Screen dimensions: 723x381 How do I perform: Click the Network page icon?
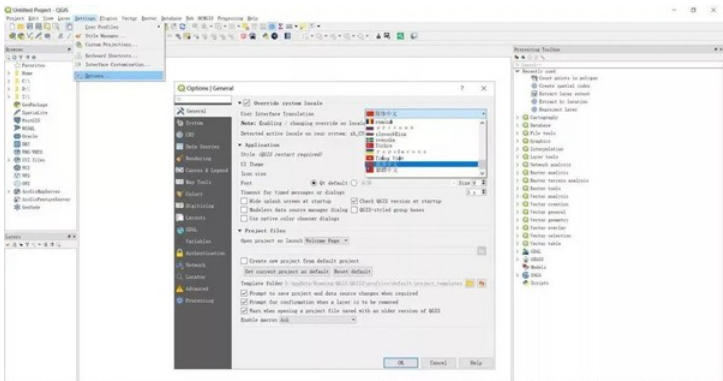180,265
